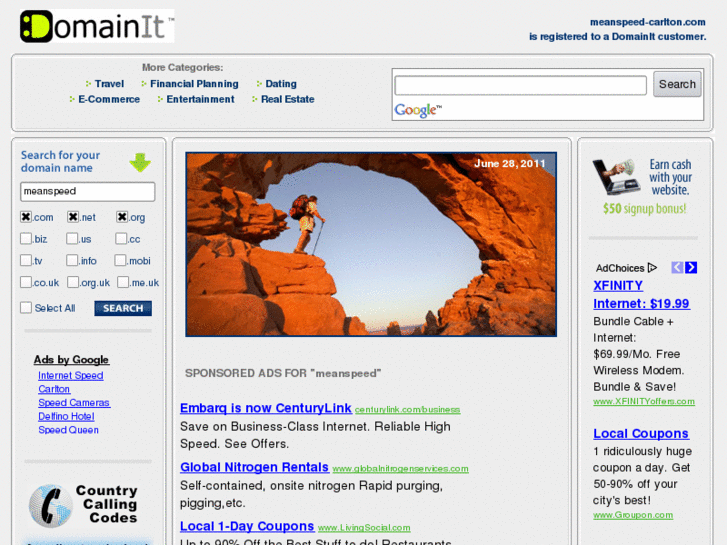Click the hiker under rock arch photo
The width and height of the screenshot is (727, 545).
click(371, 244)
